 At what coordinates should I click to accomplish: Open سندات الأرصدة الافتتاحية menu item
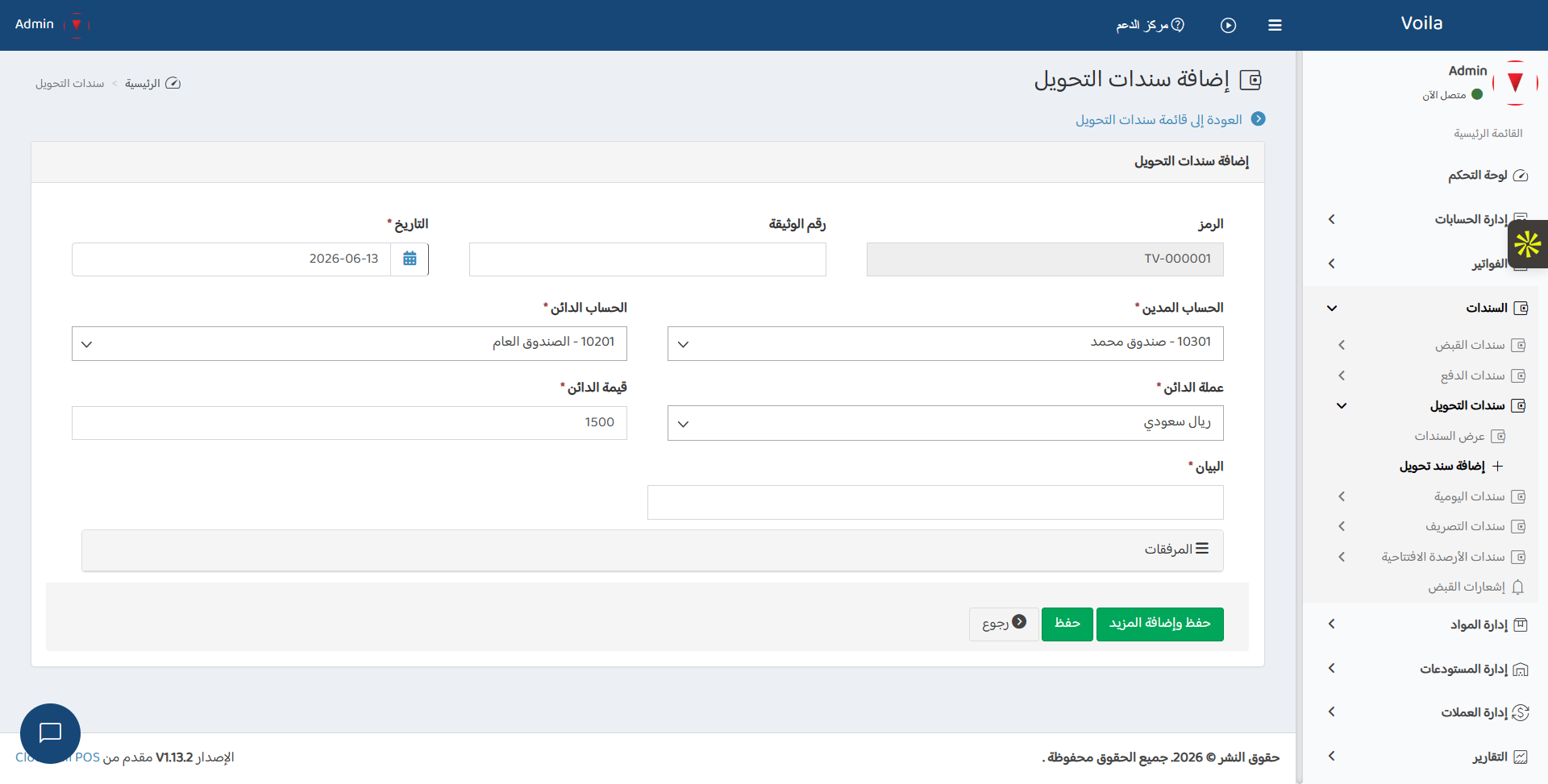tap(1443, 557)
